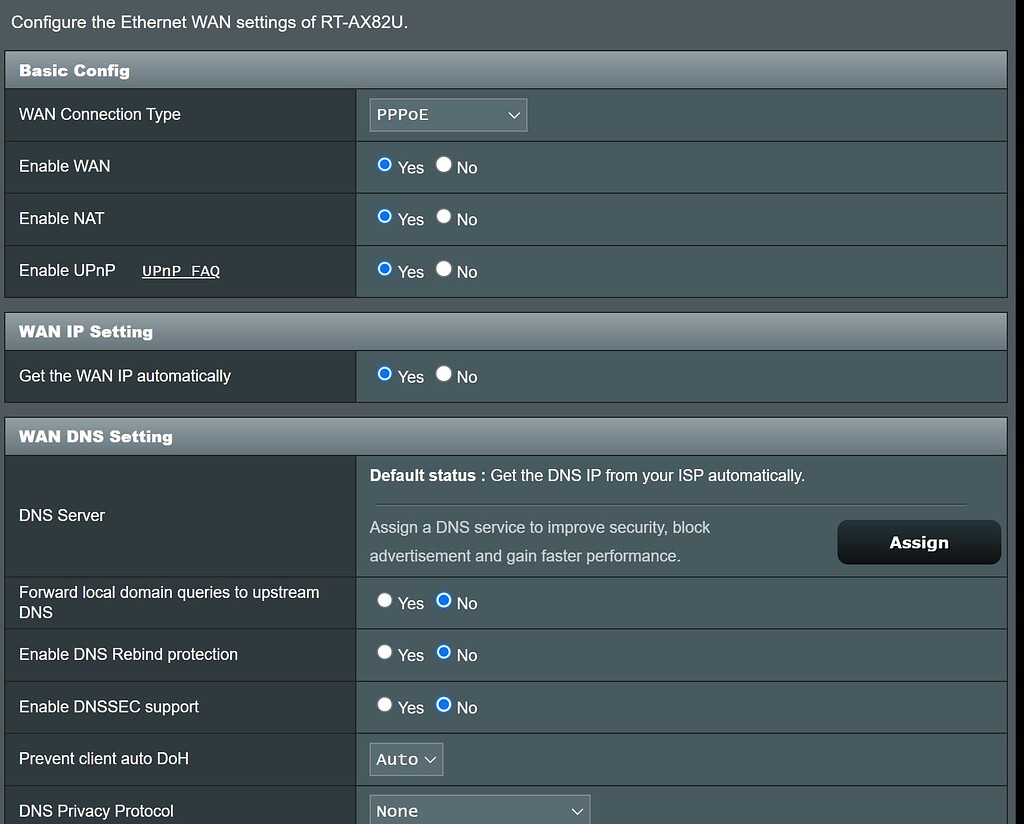Select Yes for Enable WAN
1024x824 pixels.
pyautogui.click(x=383, y=165)
